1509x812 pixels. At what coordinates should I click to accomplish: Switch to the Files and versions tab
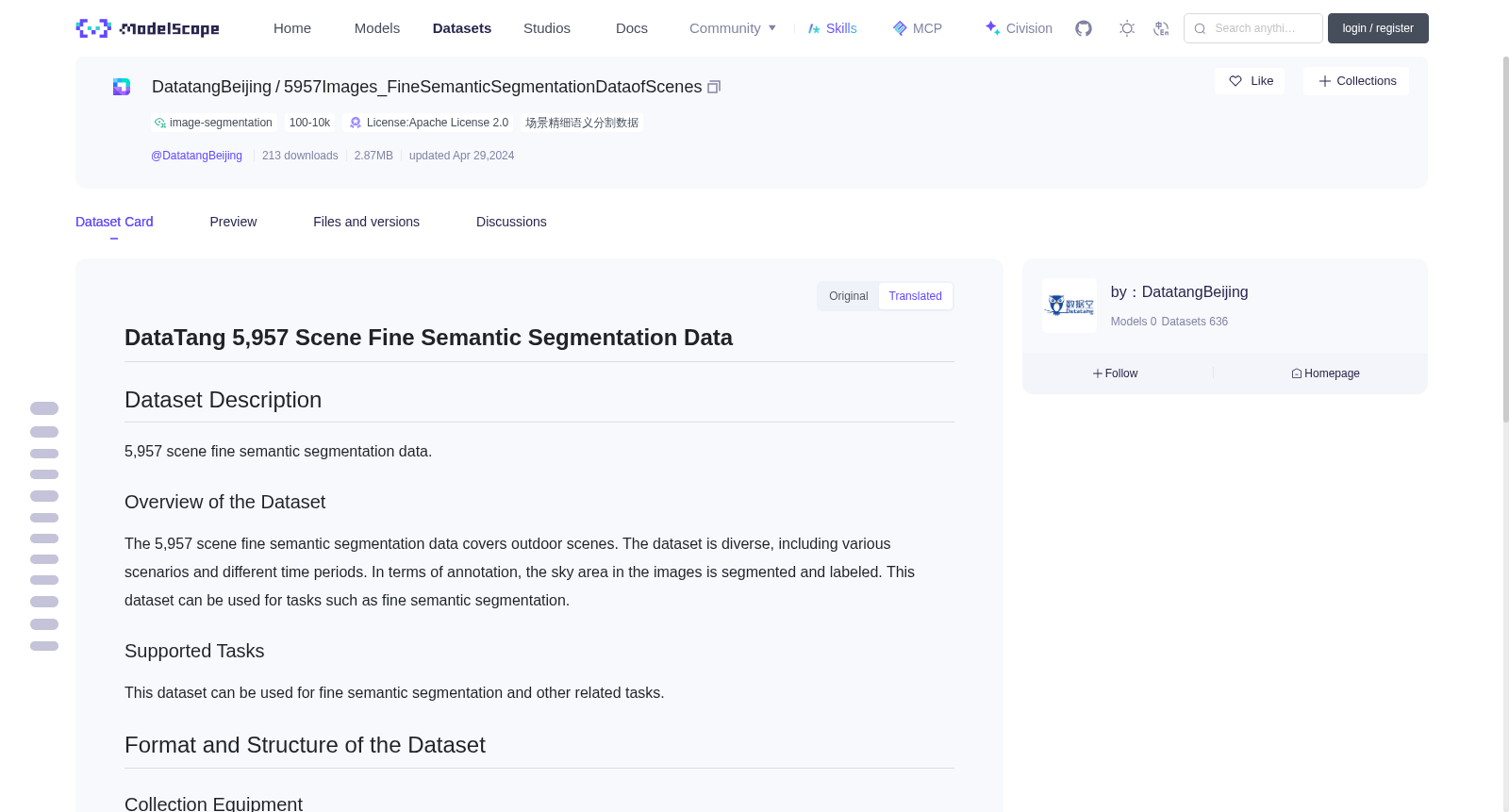click(x=366, y=222)
